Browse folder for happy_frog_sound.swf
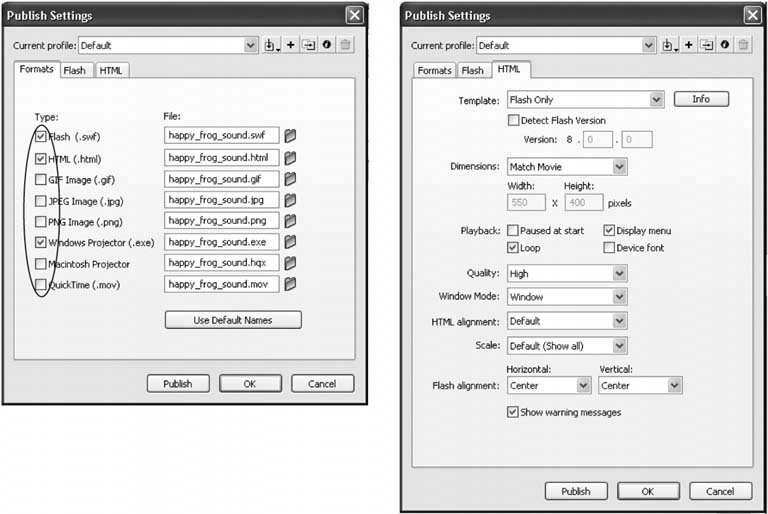The width and height of the screenshot is (768, 514). pyautogui.click(x=291, y=135)
